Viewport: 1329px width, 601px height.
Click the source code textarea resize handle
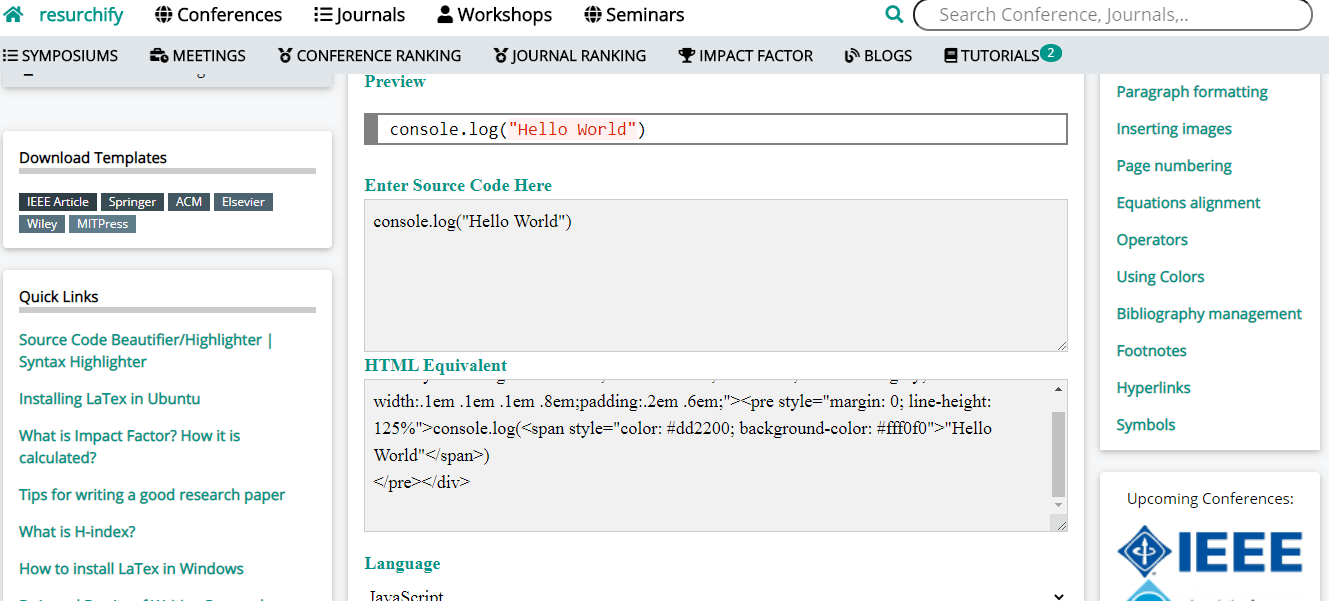(1060, 344)
